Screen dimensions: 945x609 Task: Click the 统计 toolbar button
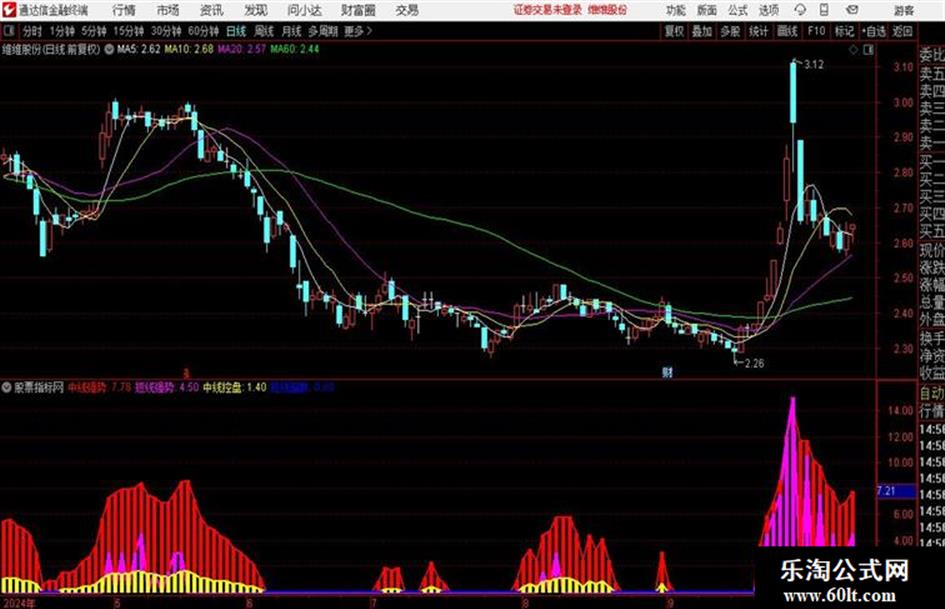tap(758, 31)
